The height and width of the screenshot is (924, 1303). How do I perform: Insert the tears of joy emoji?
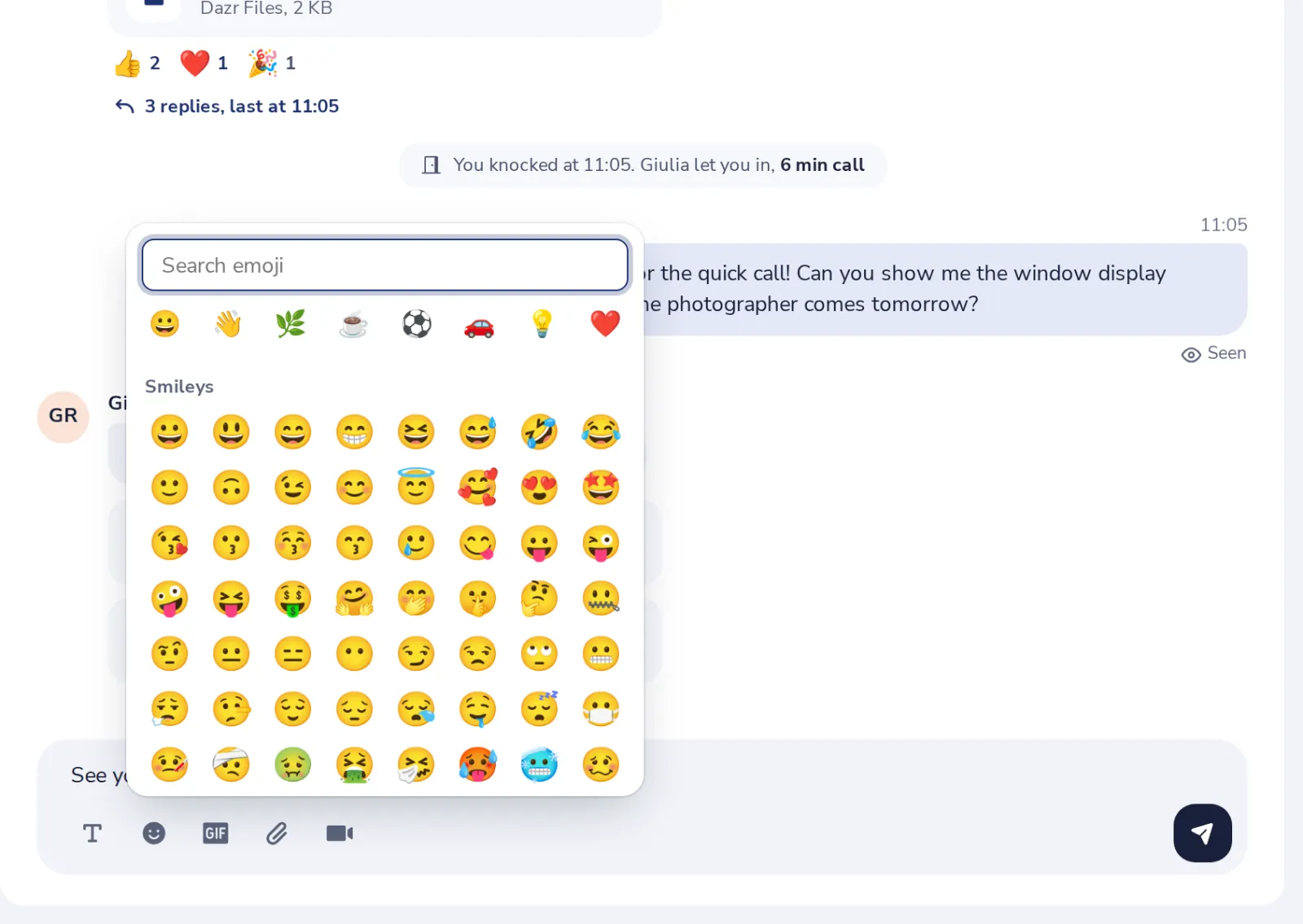(x=601, y=431)
